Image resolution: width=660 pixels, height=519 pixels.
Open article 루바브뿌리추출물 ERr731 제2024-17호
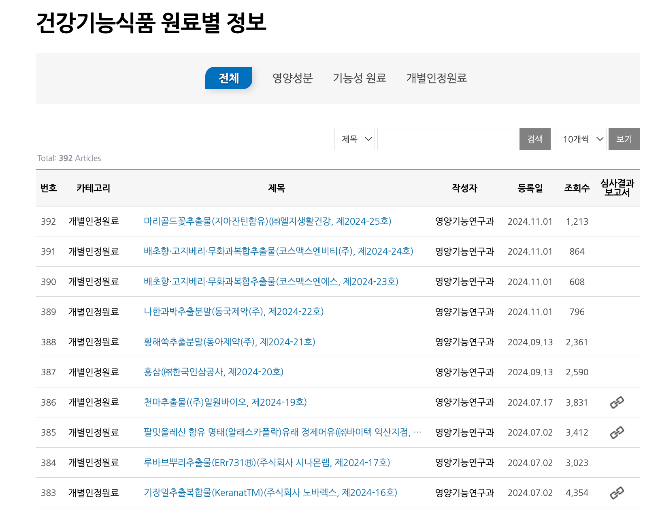[267, 463]
